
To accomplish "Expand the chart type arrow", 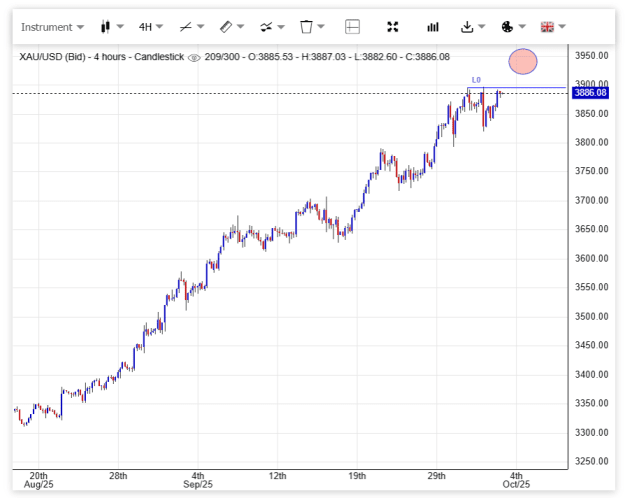I will [x=120, y=27].
